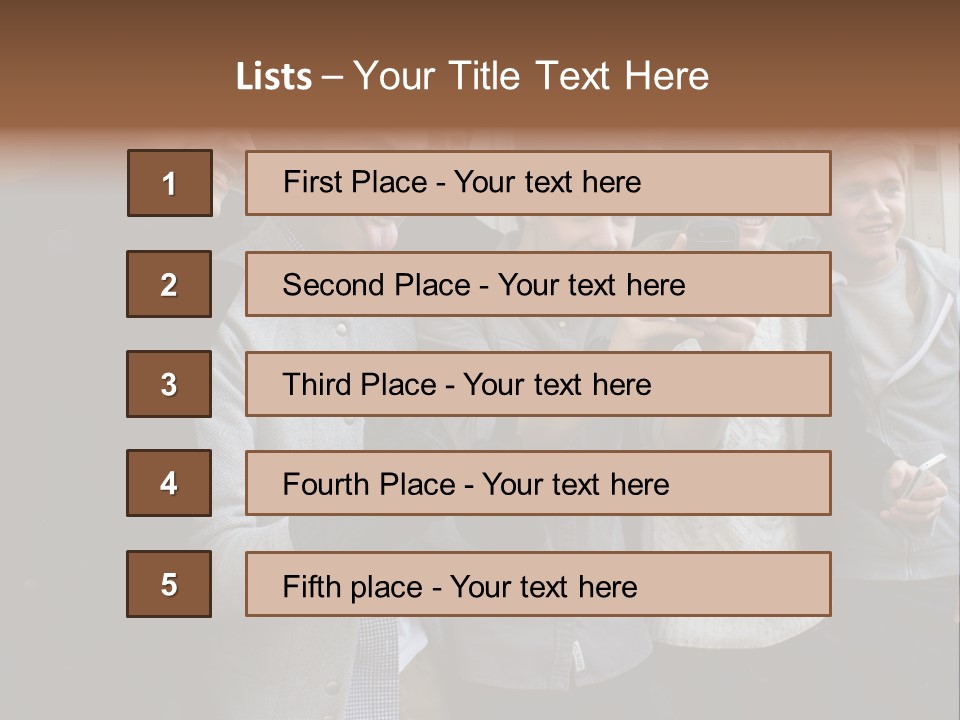Click 'Your text here' in First Place row
The height and width of the screenshot is (720, 960).
547,183
